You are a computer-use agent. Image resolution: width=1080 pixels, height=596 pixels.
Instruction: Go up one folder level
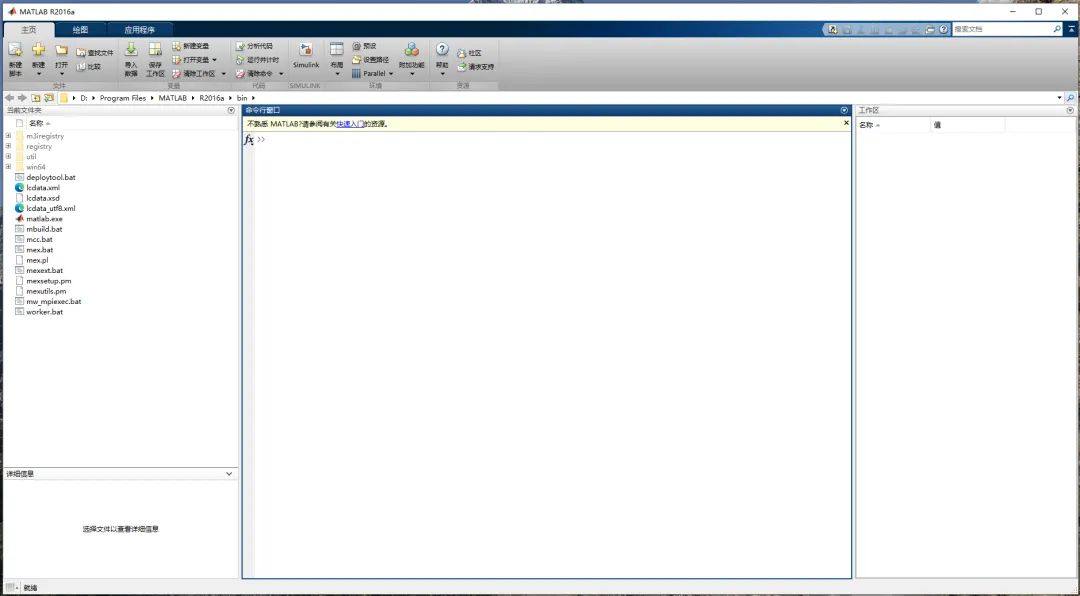point(35,98)
